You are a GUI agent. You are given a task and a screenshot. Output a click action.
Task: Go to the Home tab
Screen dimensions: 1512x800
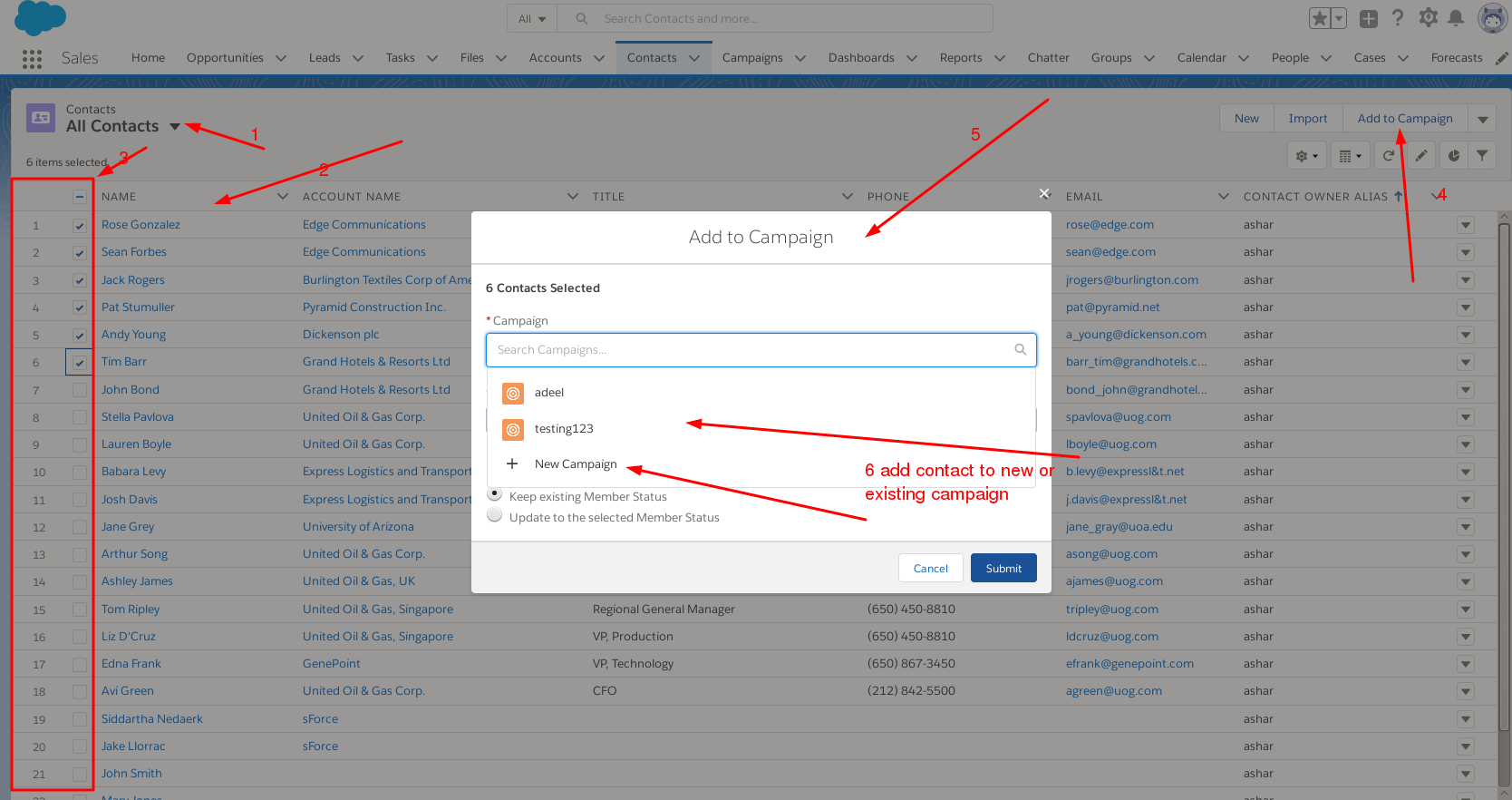coord(148,58)
